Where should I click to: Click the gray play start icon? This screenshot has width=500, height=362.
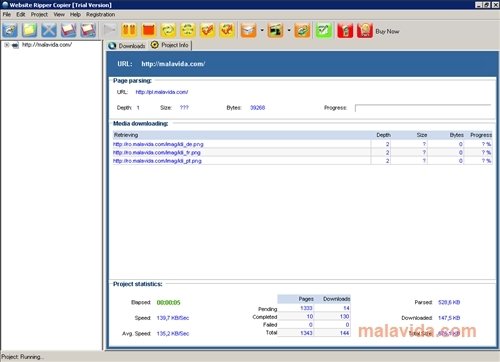click(x=109, y=30)
